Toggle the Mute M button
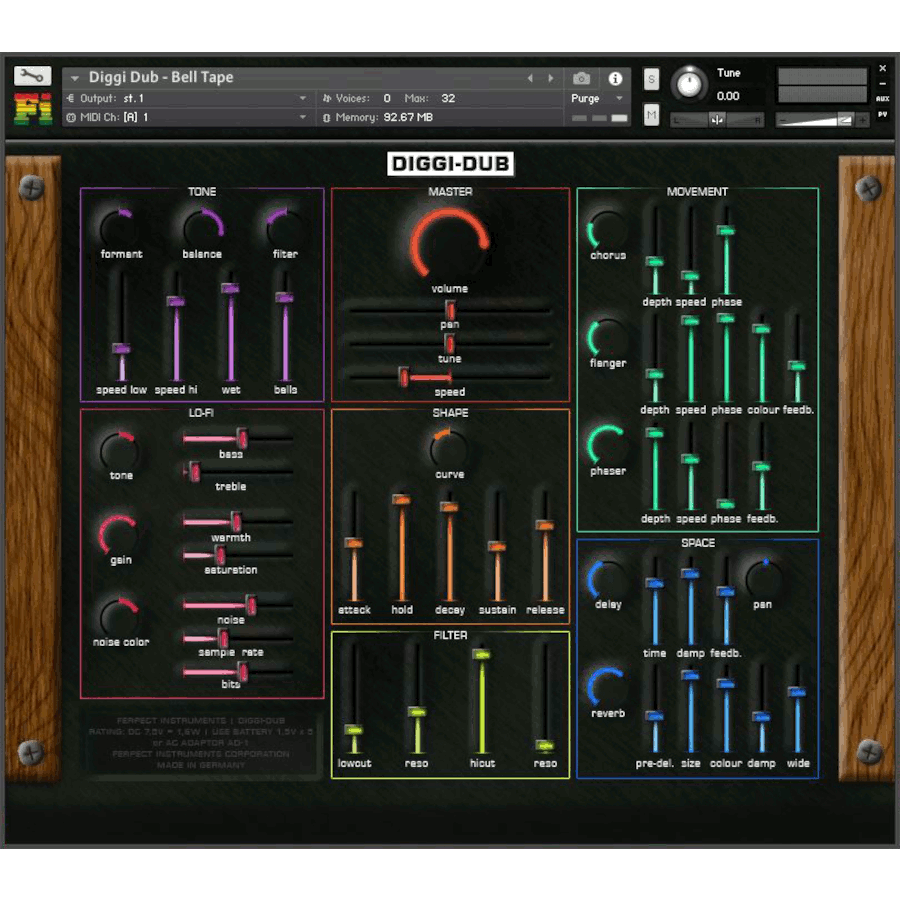 click(651, 115)
